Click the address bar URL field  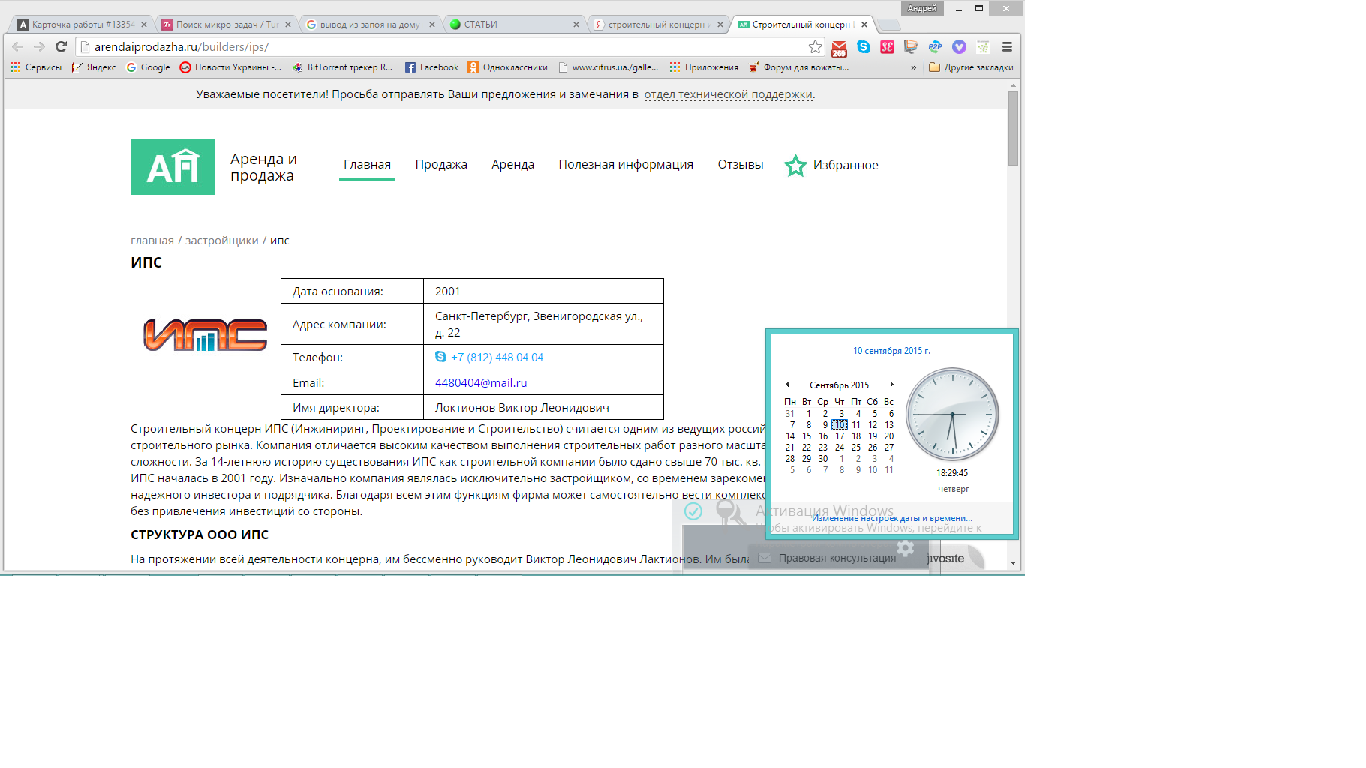click(x=440, y=46)
